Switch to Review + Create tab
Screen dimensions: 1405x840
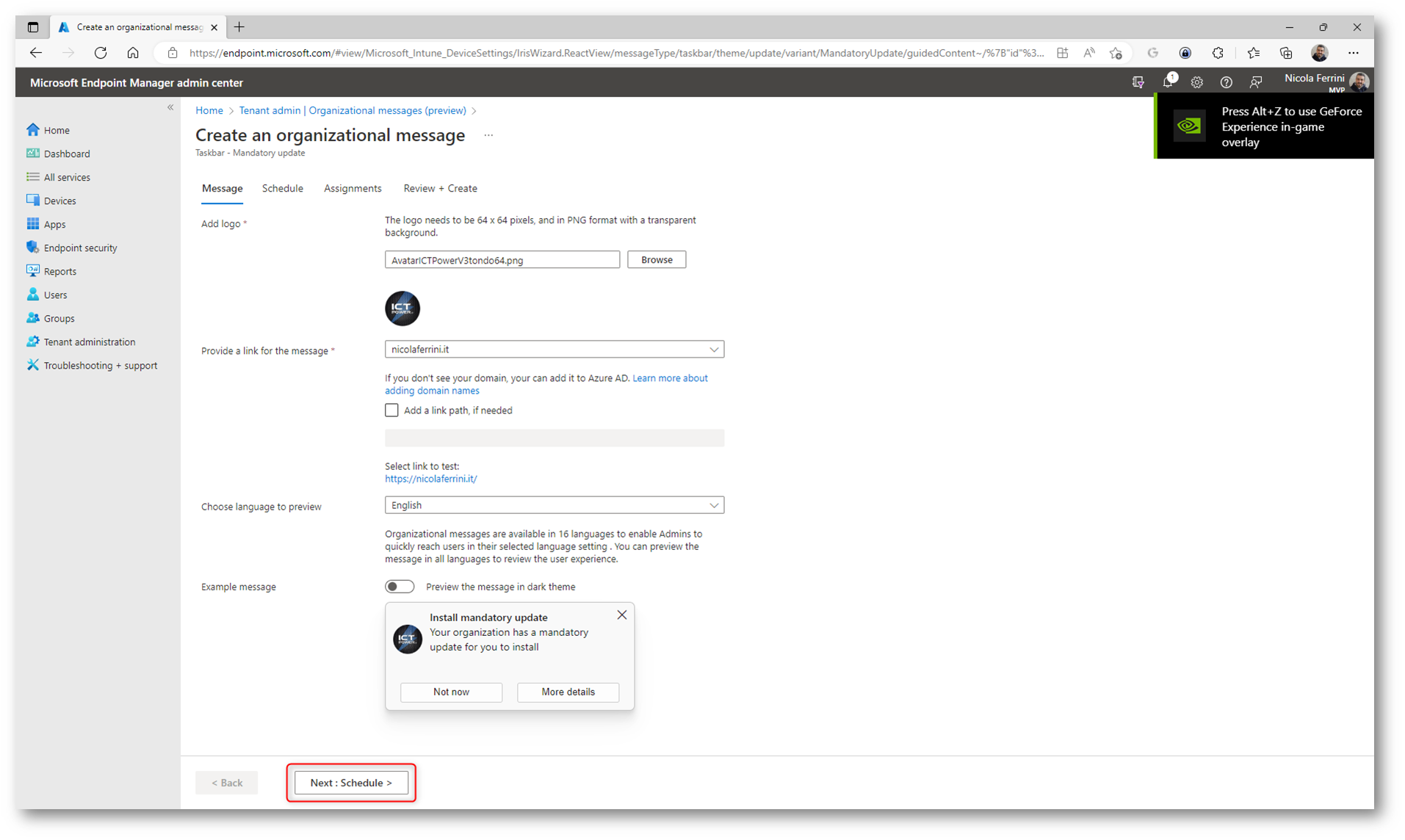tap(440, 189)
